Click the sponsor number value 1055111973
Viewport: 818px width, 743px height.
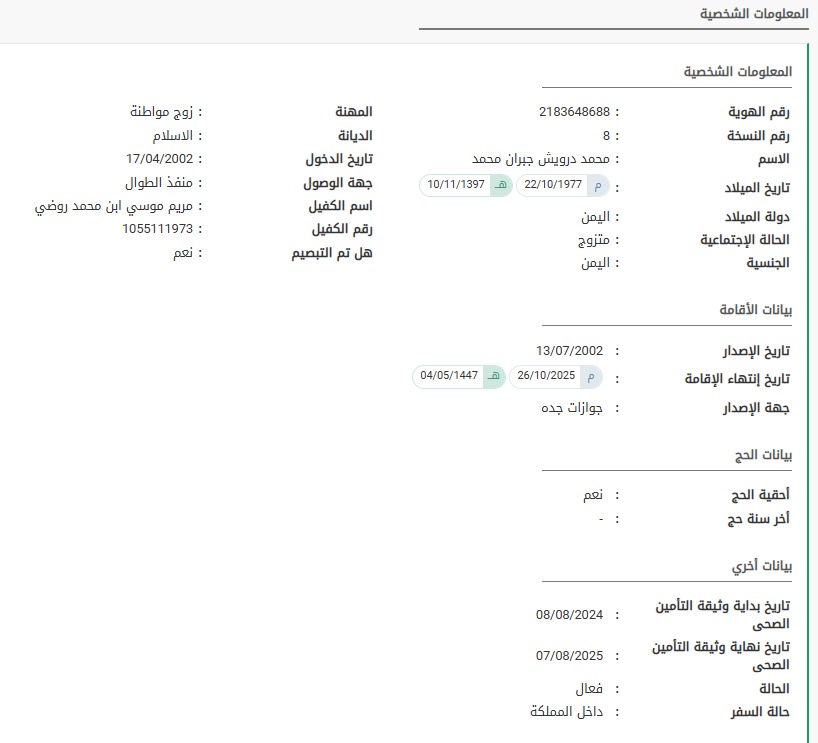162,229
